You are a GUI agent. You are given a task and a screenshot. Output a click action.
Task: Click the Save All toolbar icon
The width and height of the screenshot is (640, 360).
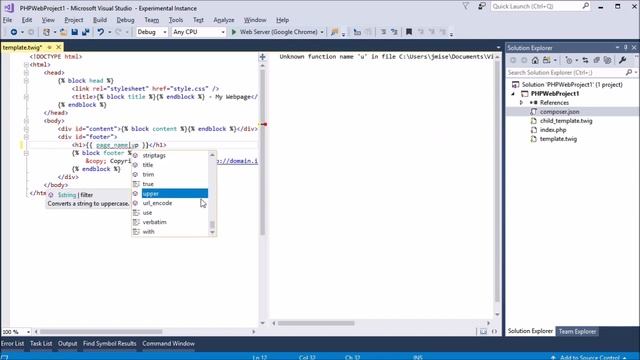coord(86,32)
